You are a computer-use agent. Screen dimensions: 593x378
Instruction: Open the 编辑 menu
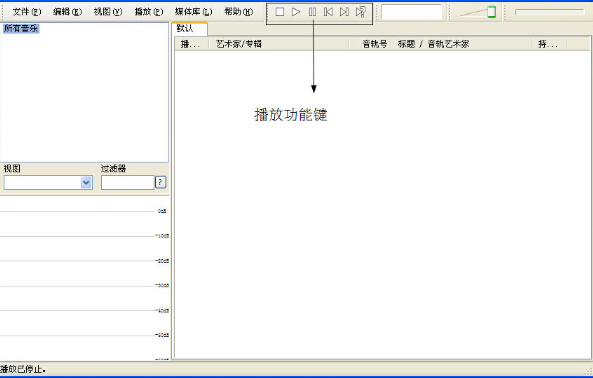(x=67, y=12)
